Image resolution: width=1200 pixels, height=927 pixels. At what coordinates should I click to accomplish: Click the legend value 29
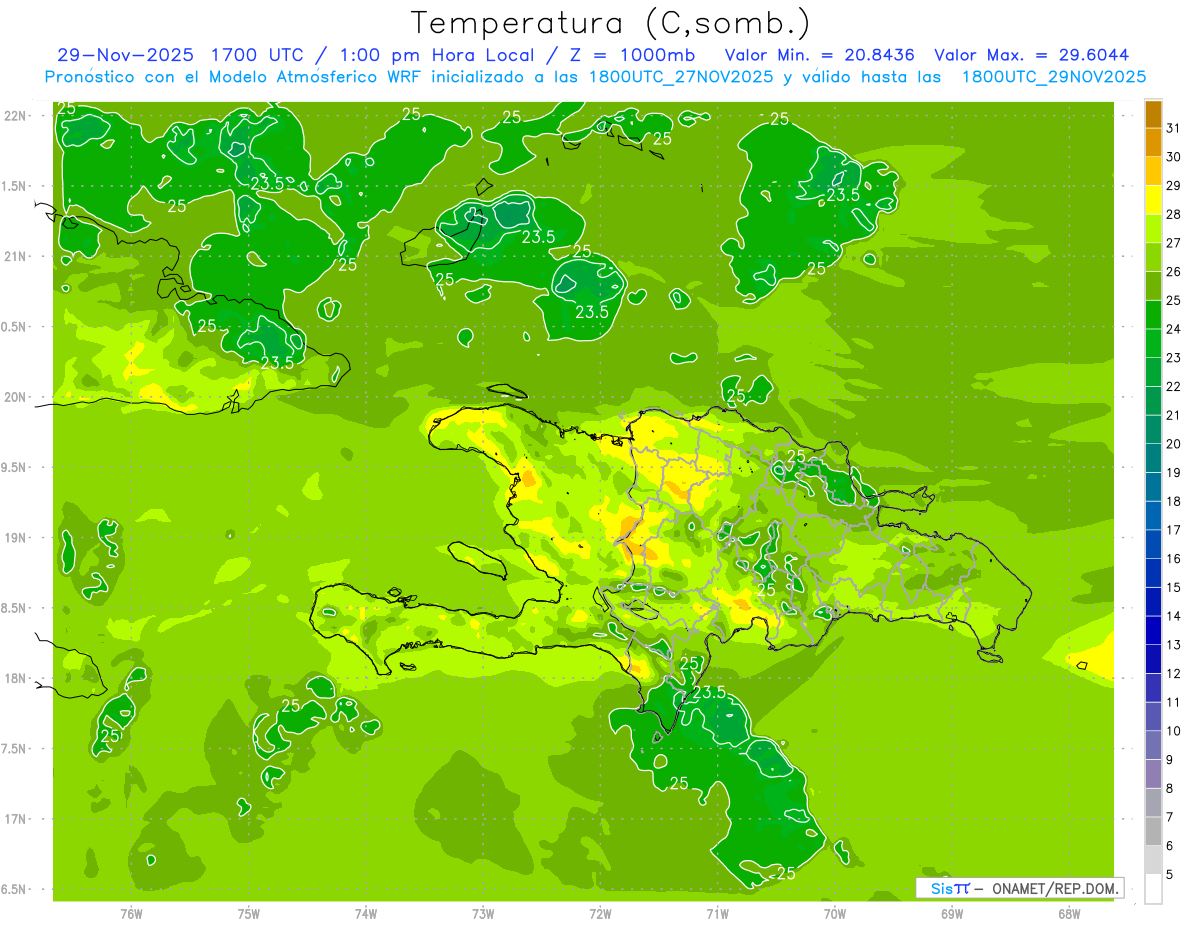(x=1174, y=185)
